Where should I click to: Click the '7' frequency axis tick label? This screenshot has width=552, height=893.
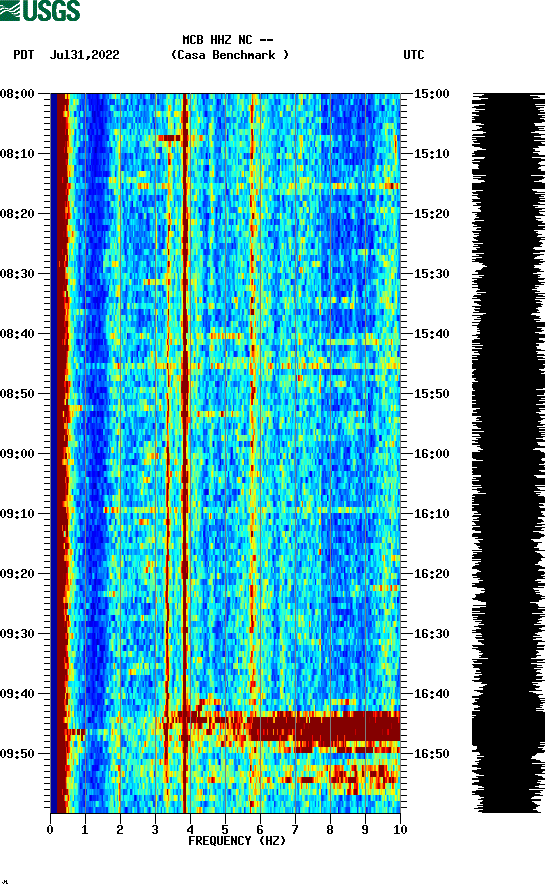(x=295, y=829)
